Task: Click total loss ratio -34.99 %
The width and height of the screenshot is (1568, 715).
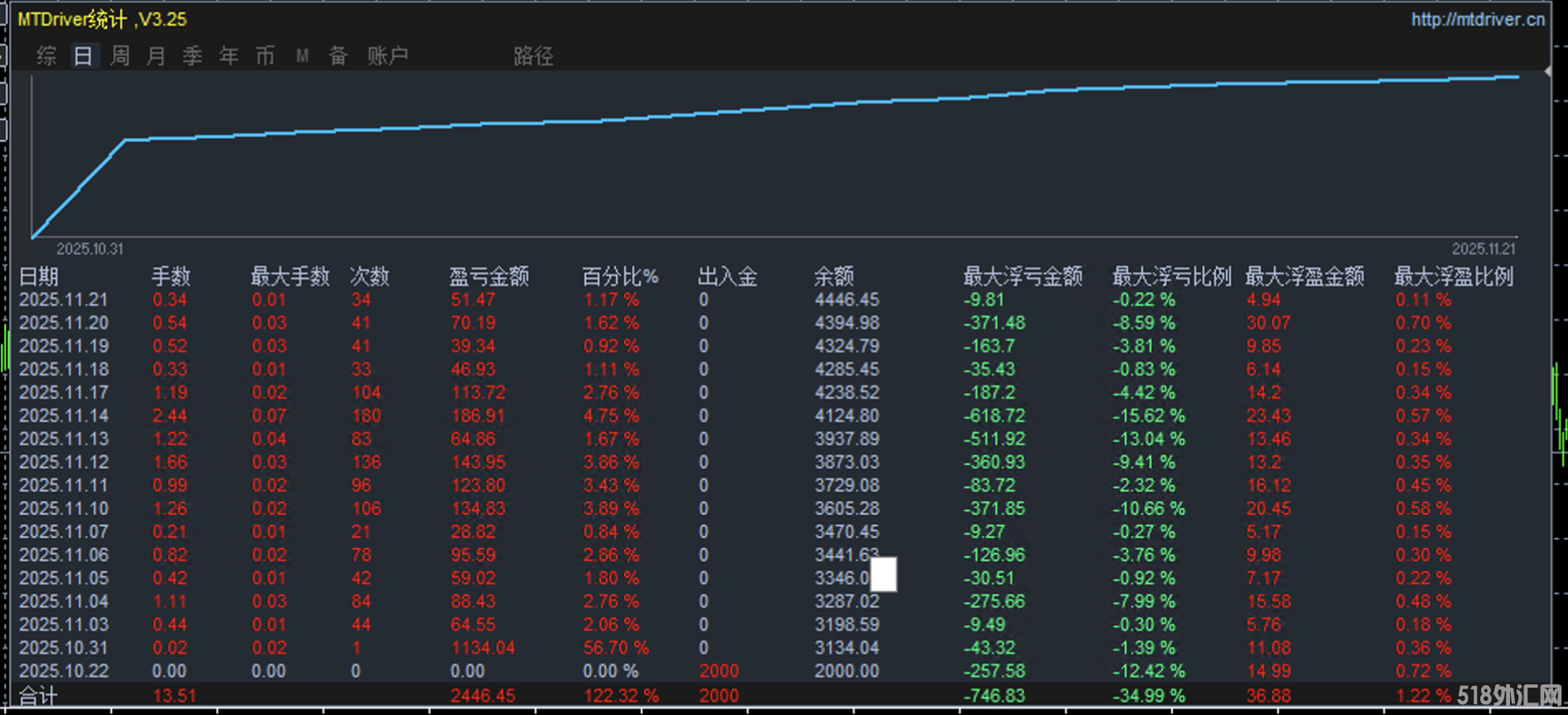Action: (1148, 696)
